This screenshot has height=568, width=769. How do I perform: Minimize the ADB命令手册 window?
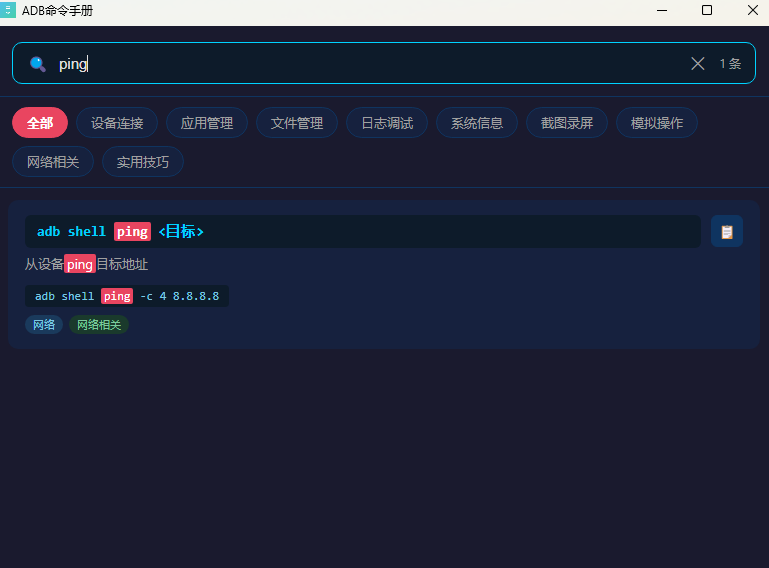[662, 10]
